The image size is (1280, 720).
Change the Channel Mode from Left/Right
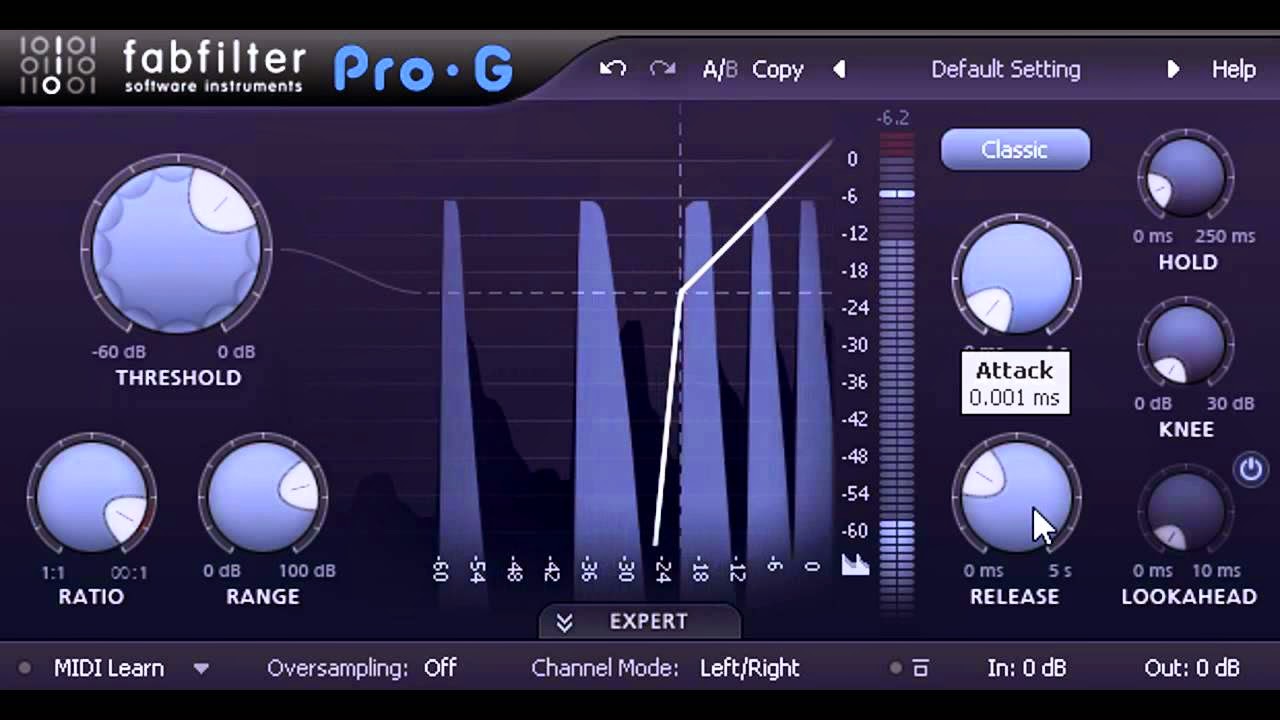coord(749,668)
